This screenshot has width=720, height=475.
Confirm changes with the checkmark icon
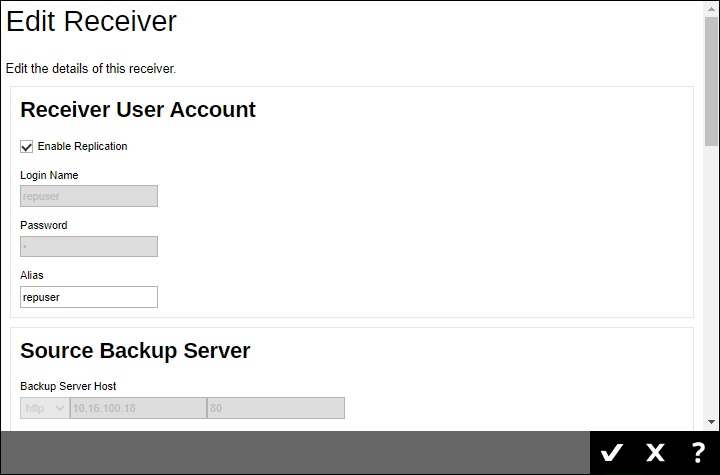612,452
